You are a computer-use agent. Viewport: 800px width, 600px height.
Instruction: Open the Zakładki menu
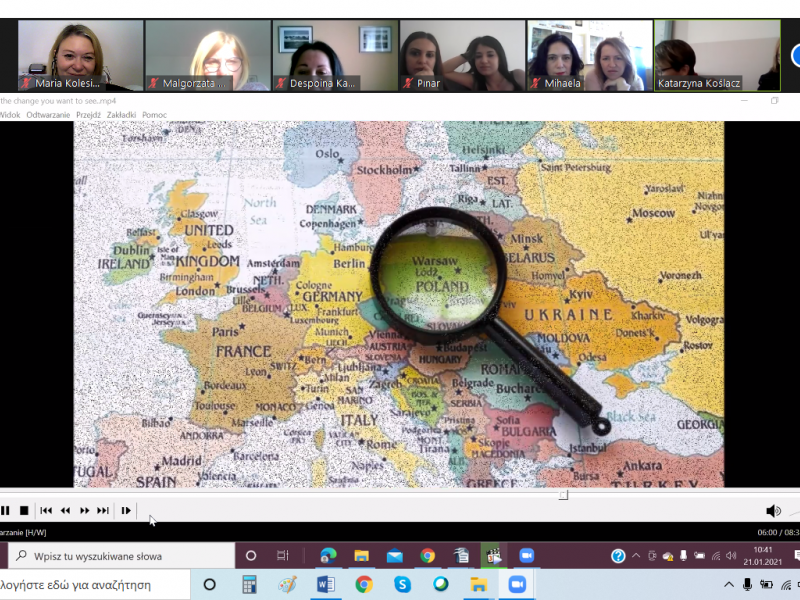[x=121, y=115]
